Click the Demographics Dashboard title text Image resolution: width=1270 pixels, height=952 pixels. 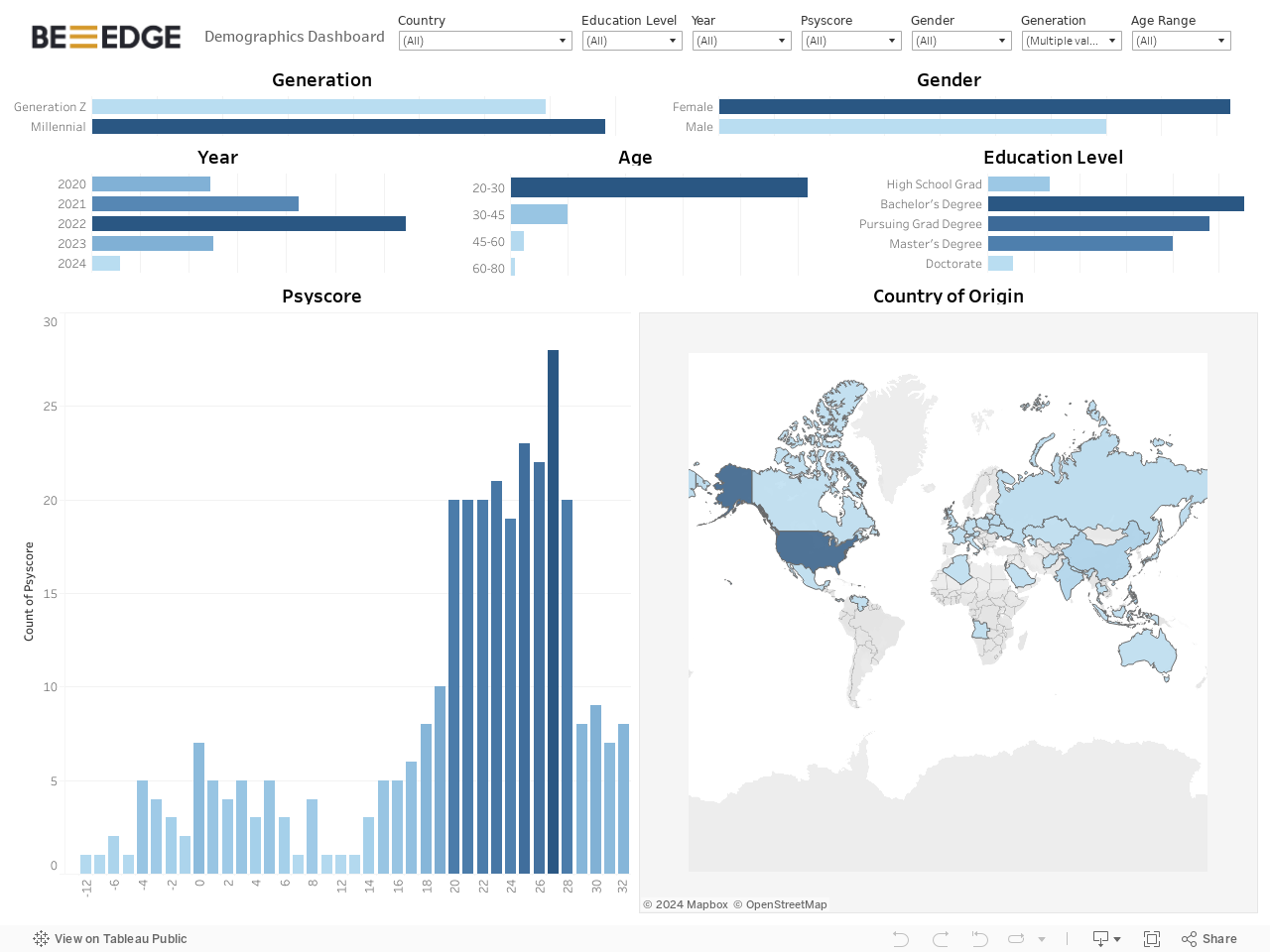(x=295, y=37)
